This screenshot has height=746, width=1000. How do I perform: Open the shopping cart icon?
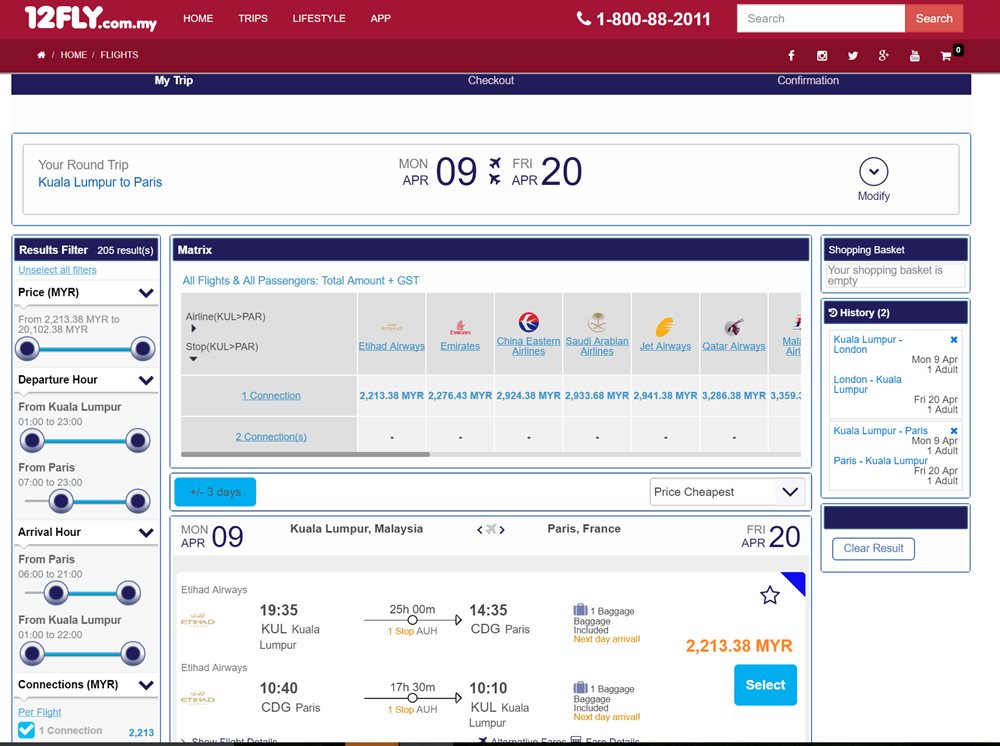click(x=946, y=56)
